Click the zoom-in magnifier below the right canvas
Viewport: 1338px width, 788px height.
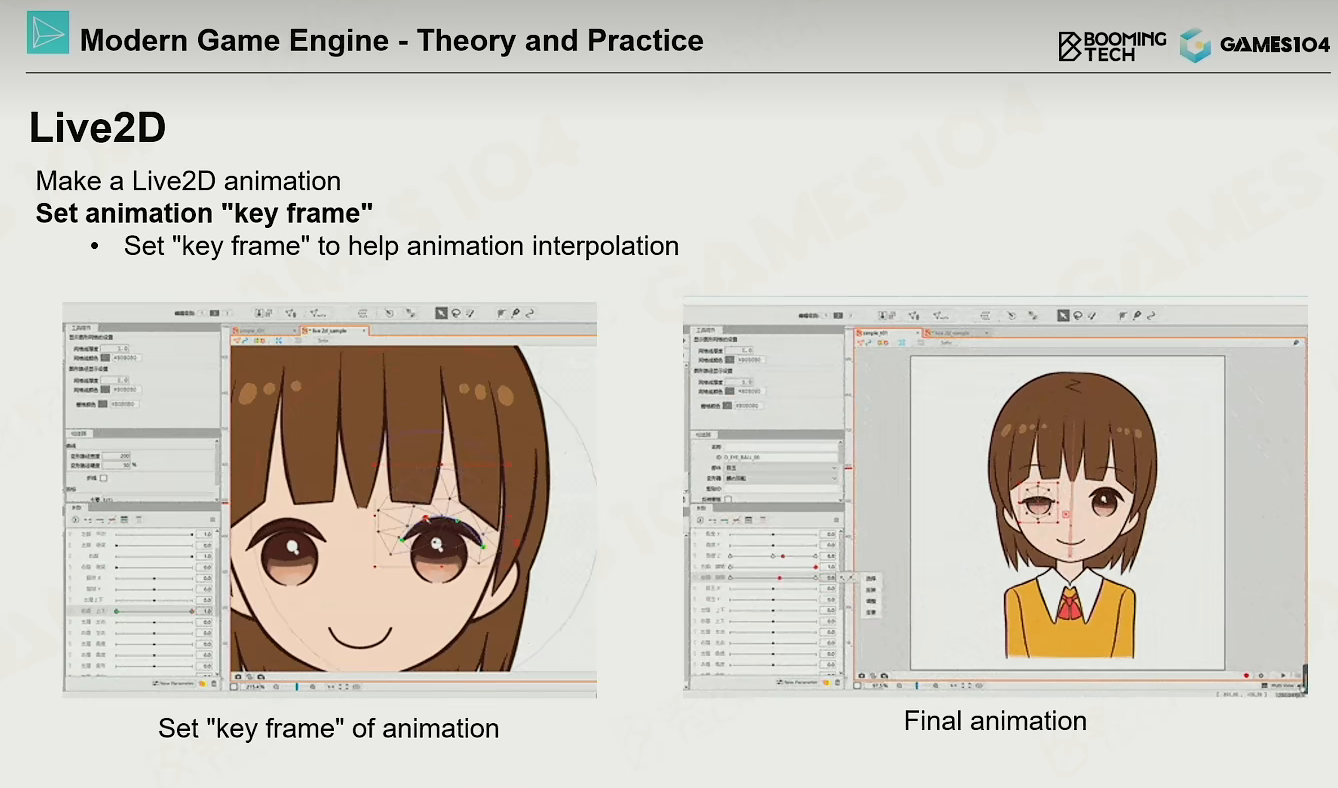pyautogui.click(x=935, y=686)
